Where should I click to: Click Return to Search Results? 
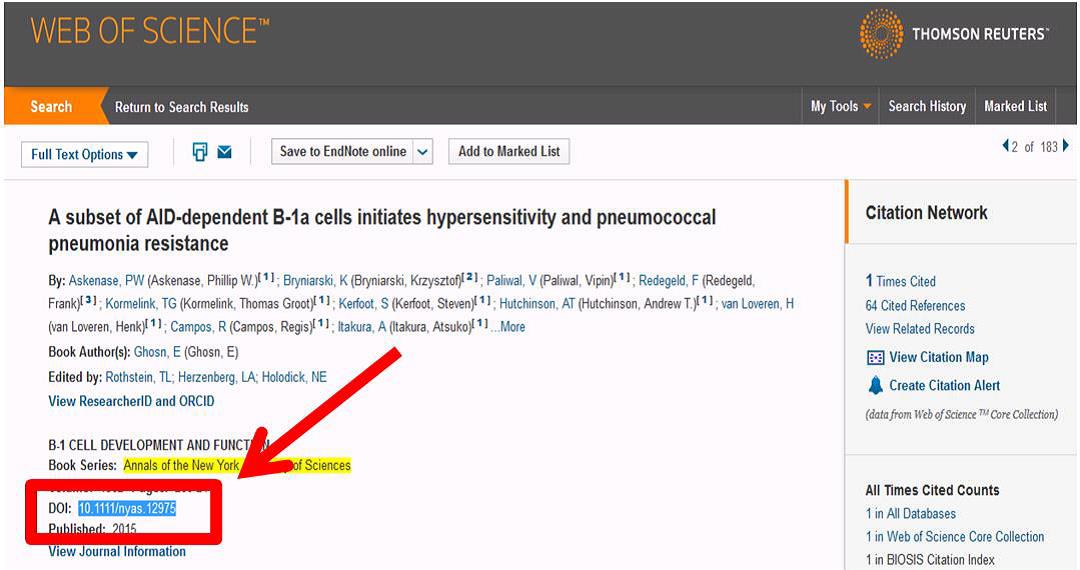click(181, 107)
